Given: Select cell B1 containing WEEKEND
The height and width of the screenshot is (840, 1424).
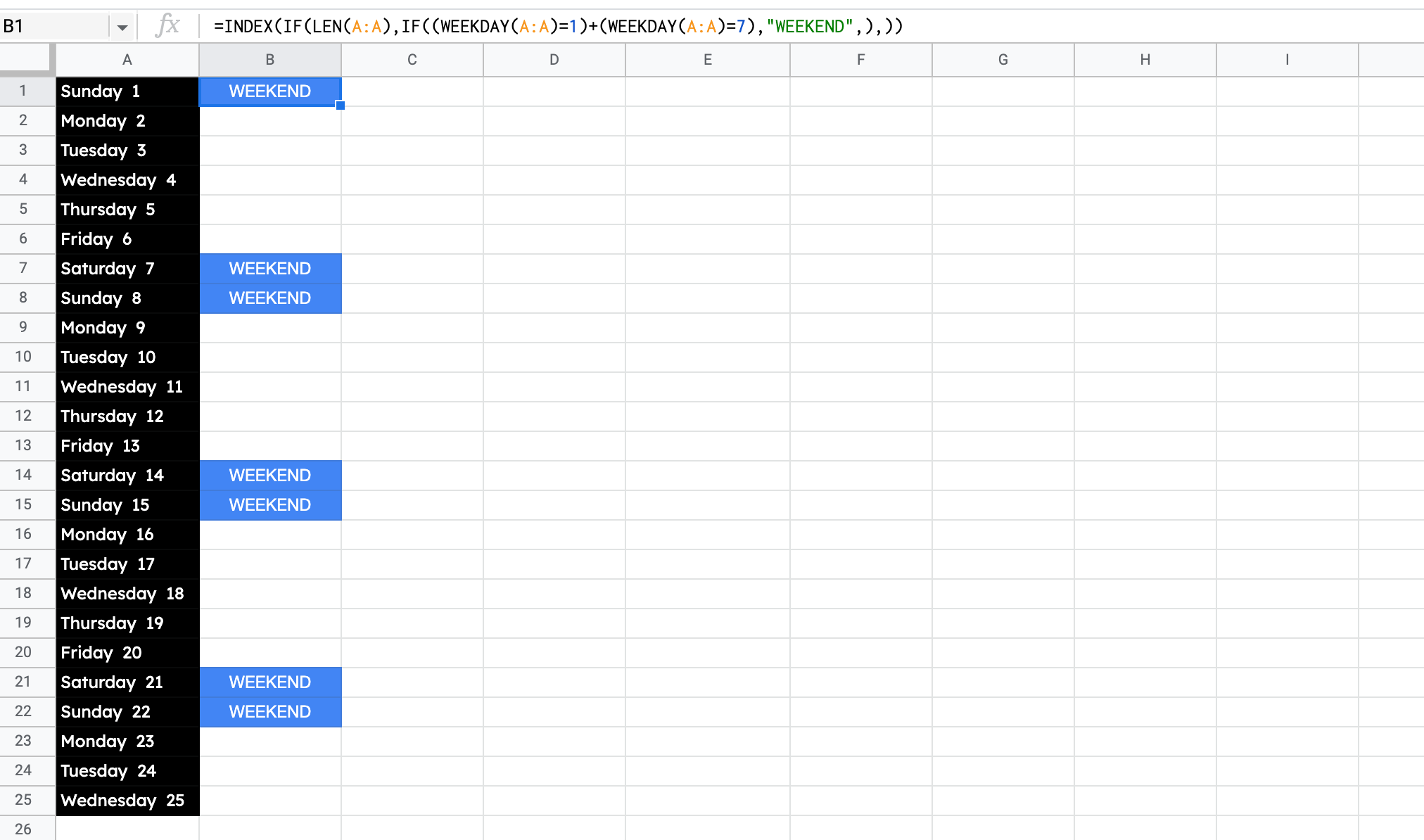Looking at the screenshot, I should click(270, 90).
